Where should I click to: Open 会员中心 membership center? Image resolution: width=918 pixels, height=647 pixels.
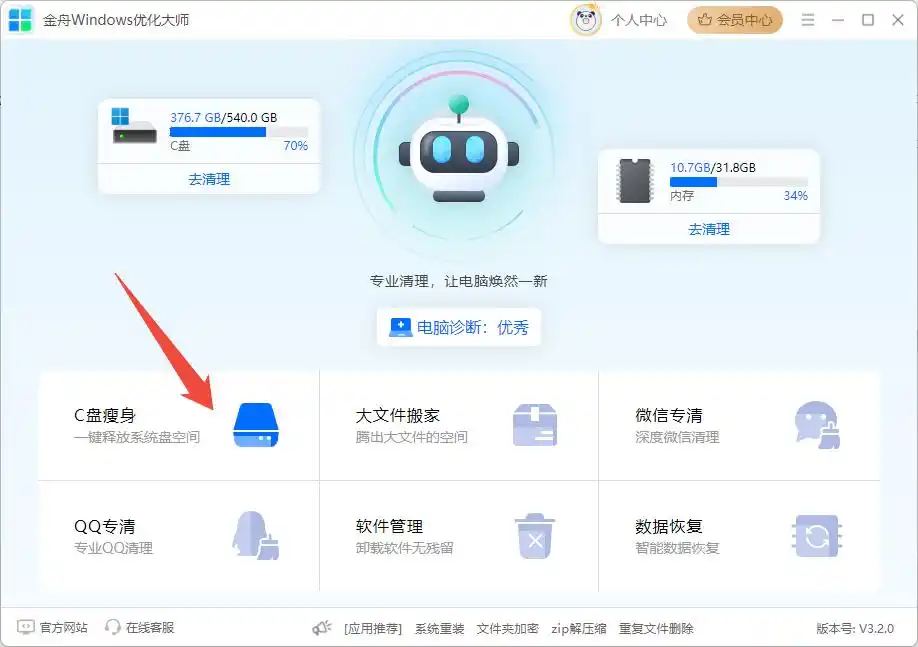tap(735, 19)
